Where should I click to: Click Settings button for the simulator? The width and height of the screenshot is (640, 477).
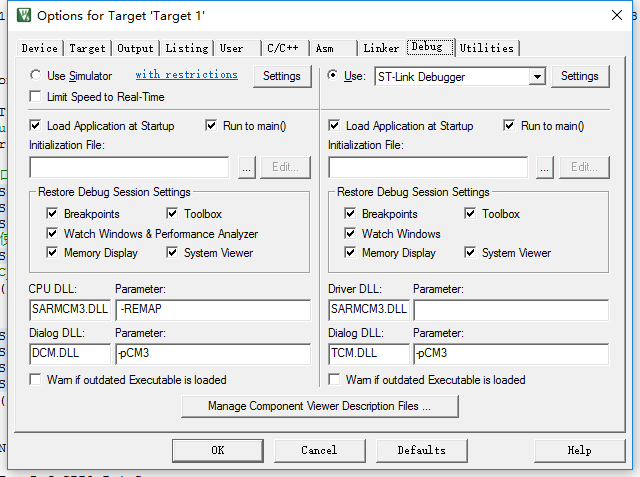click(281, 76)
